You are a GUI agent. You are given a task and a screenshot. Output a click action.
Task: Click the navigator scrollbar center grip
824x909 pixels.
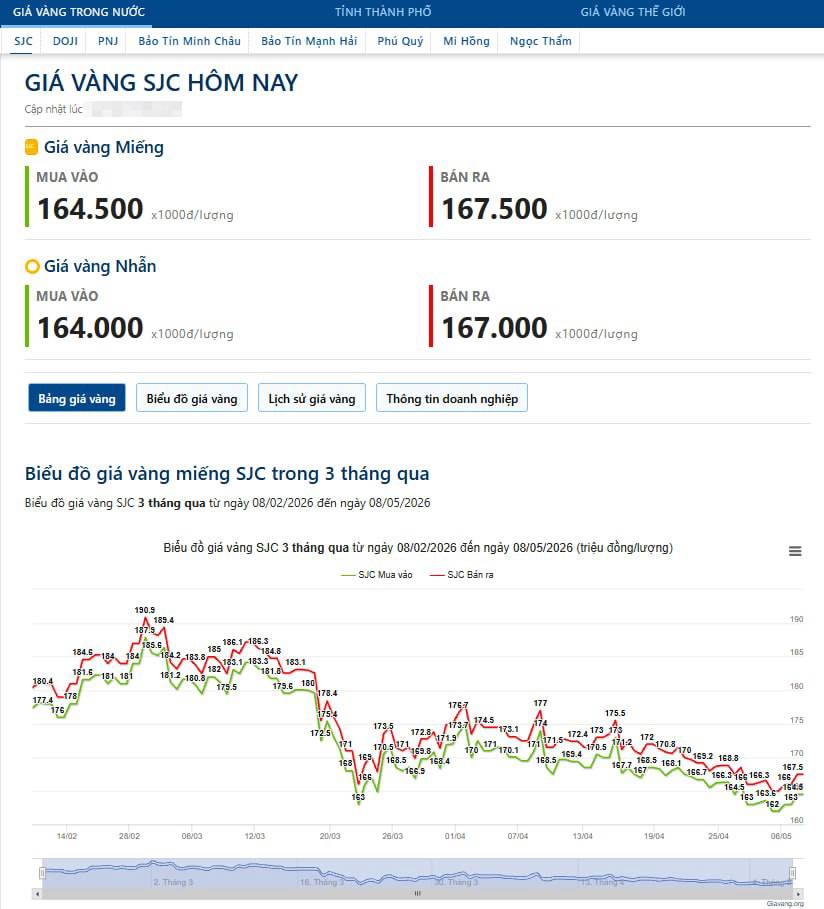point(418,893)
